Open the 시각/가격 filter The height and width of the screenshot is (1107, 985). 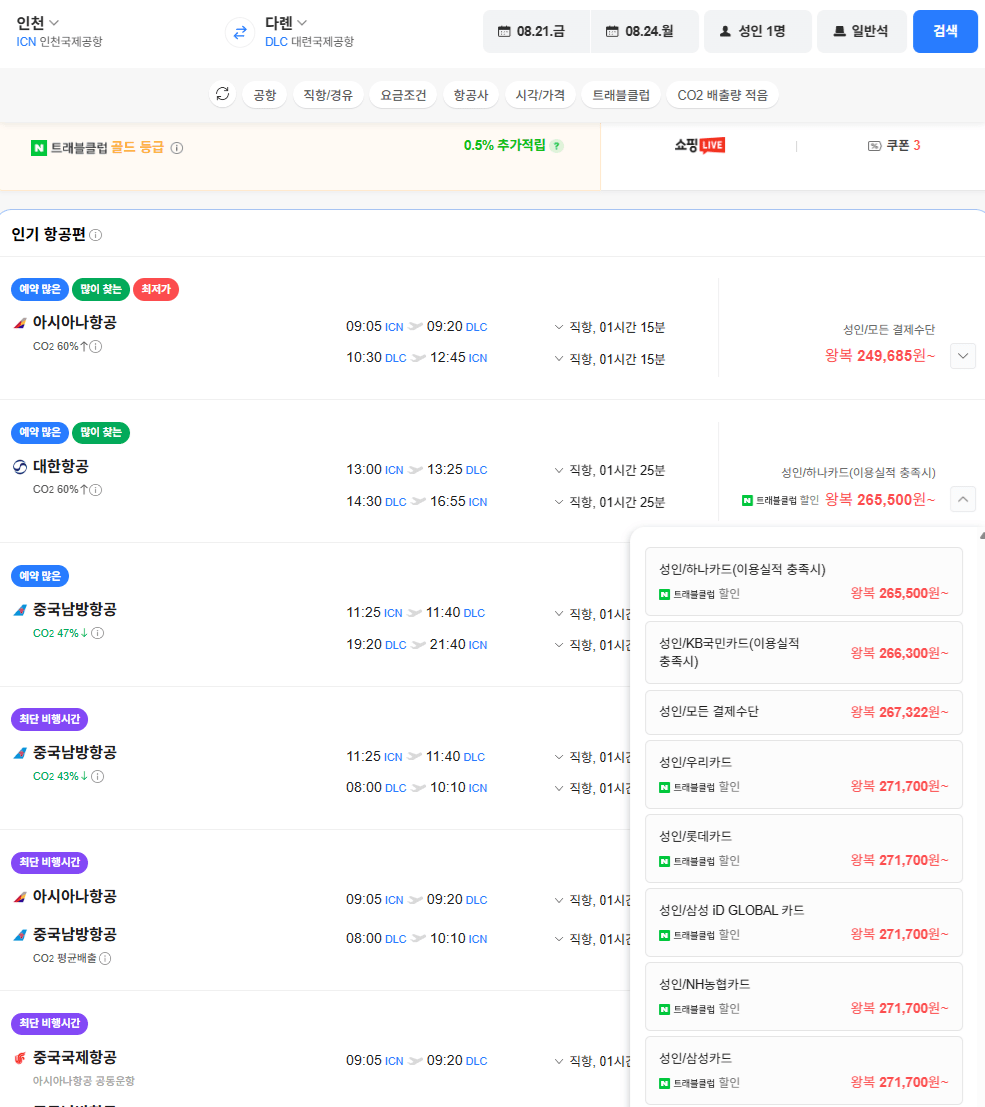coord(540,95)
